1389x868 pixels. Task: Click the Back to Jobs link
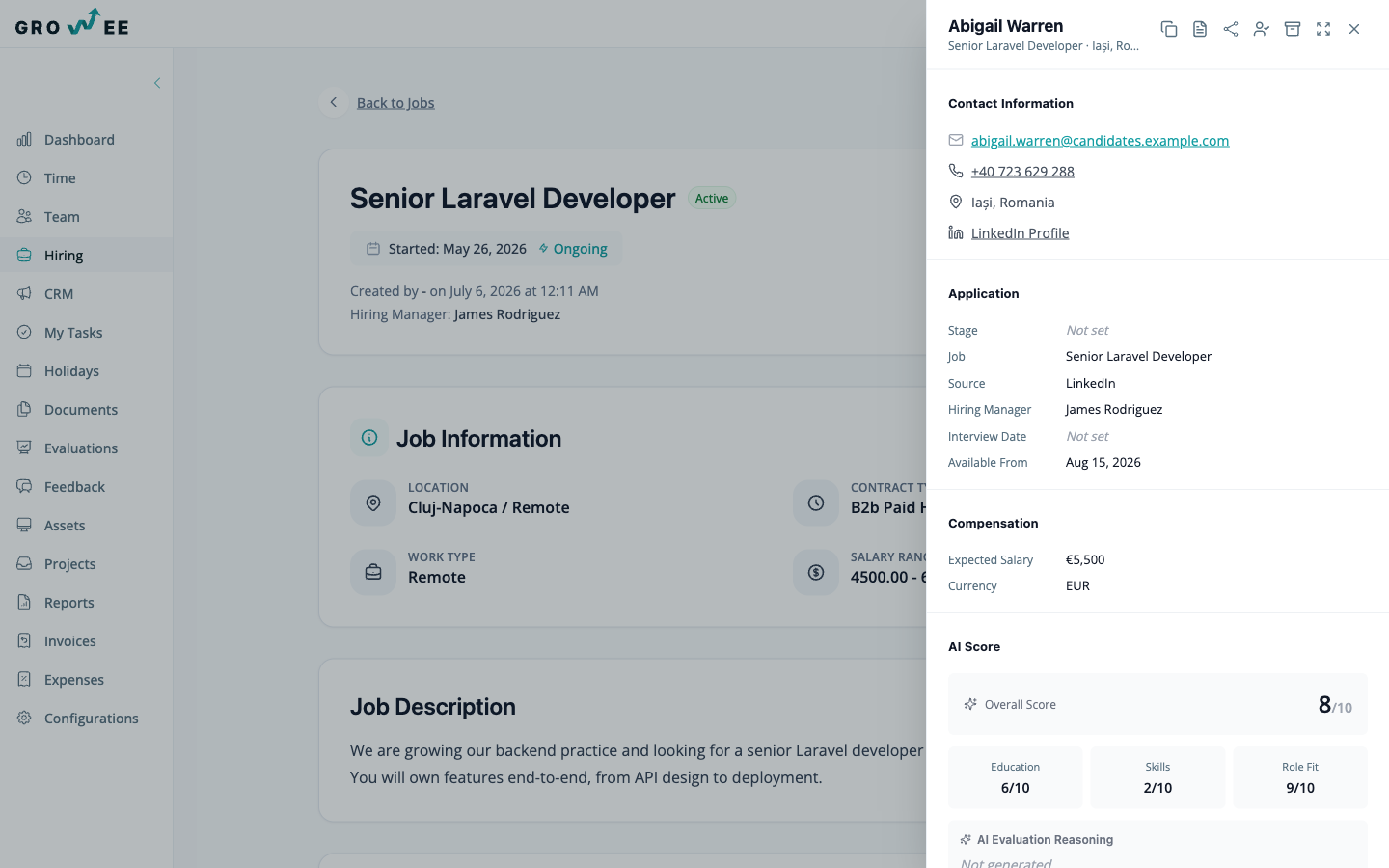pos(395,103)
